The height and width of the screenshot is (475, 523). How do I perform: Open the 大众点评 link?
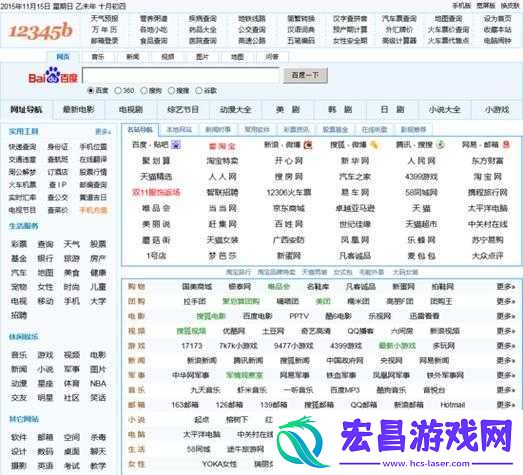[488, 256]
